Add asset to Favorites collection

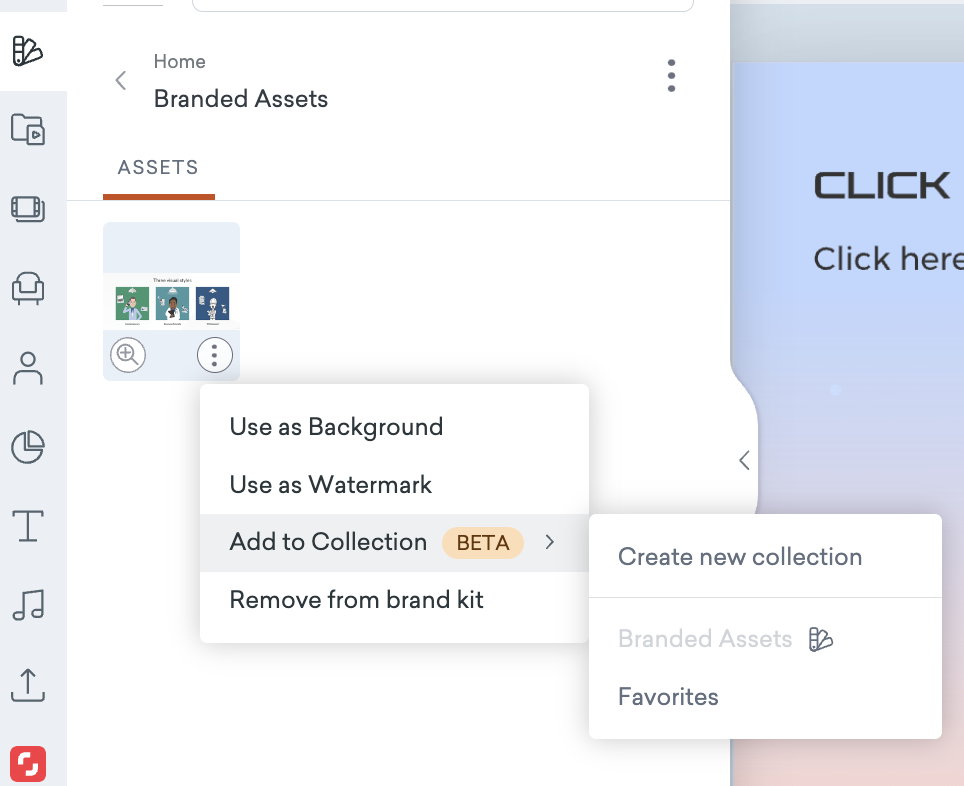(668, 697)
